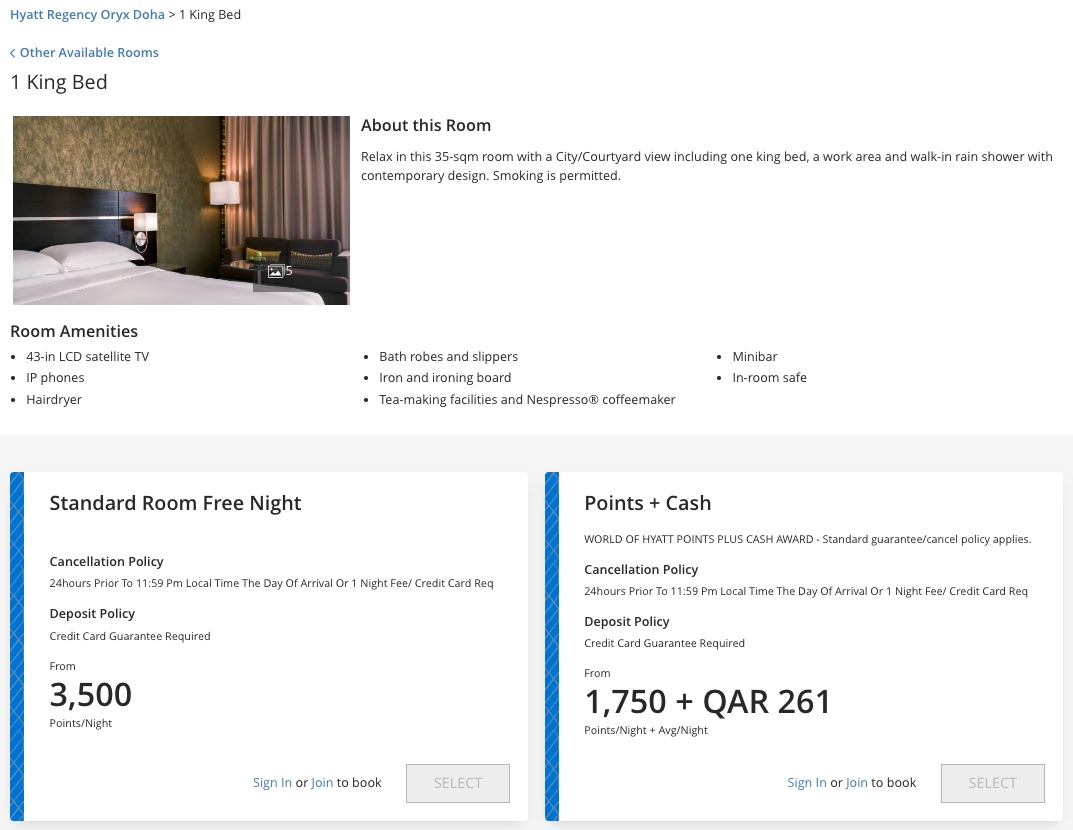Join Hyatt from the Standard Room card
Viewport: 1073px width, 830px height.
pos(322,782)
